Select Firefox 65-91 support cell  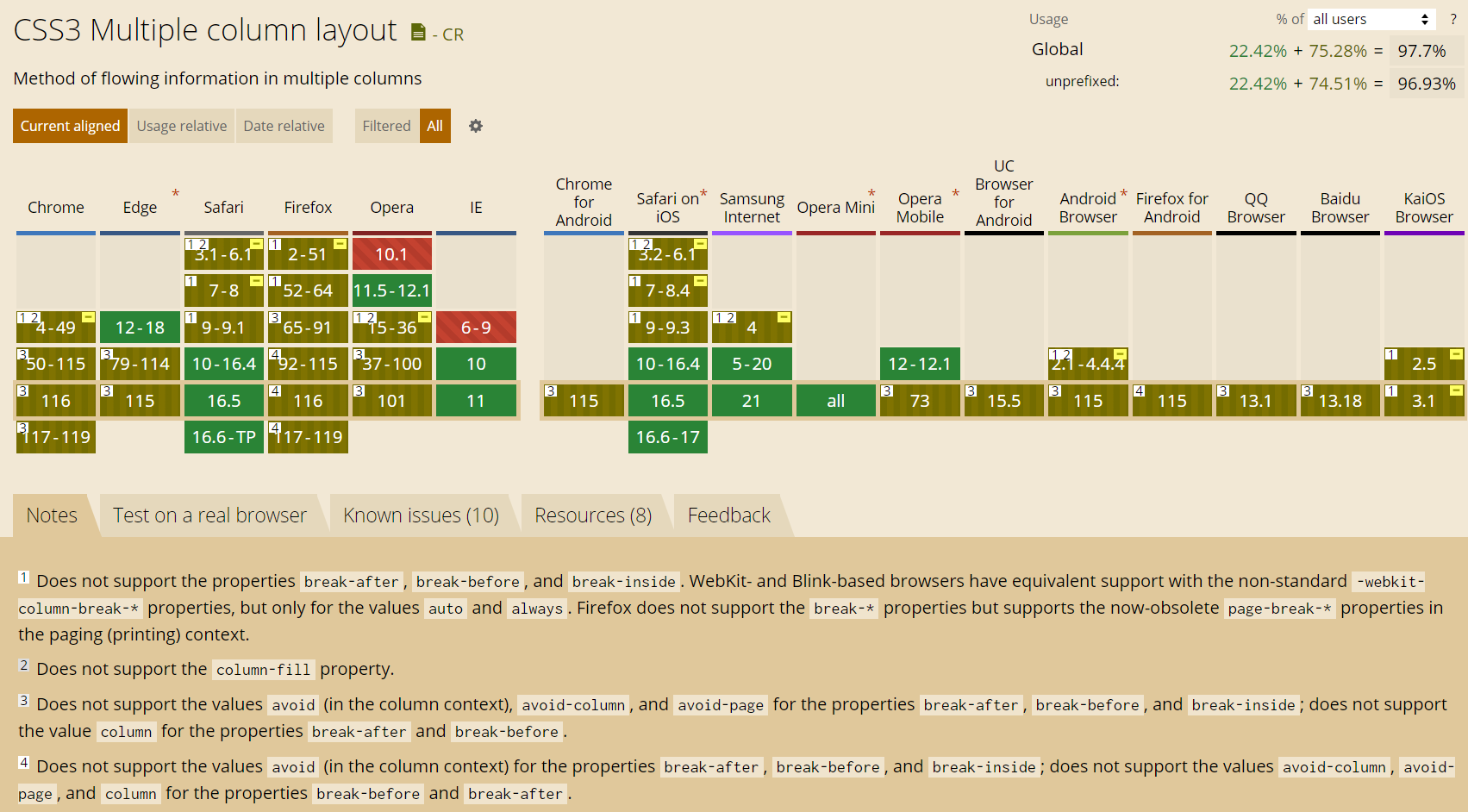pyautogui.click(x=308, y=328)
